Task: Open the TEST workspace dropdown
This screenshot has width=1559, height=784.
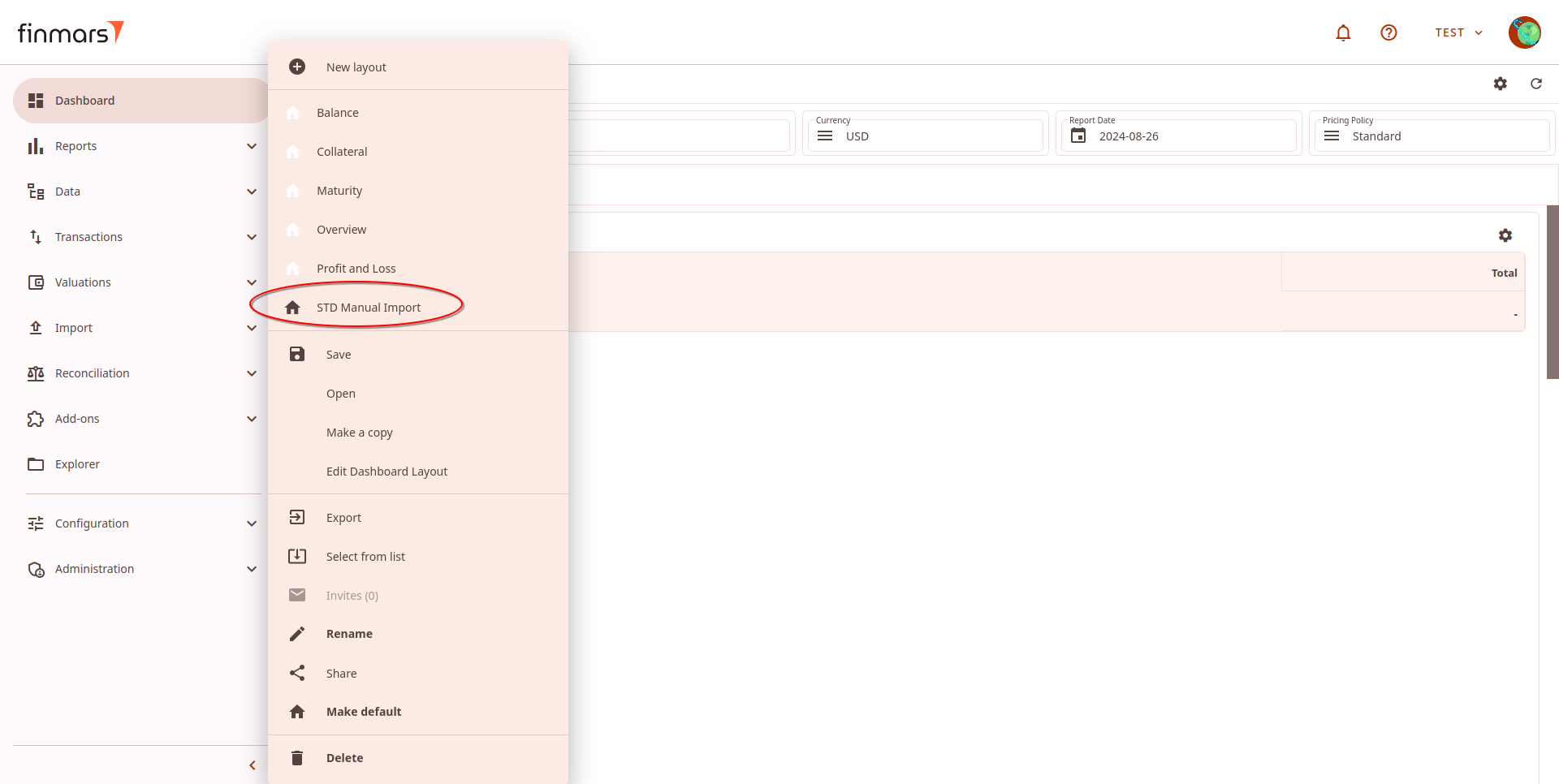Action: click(x=1458, y=32)
